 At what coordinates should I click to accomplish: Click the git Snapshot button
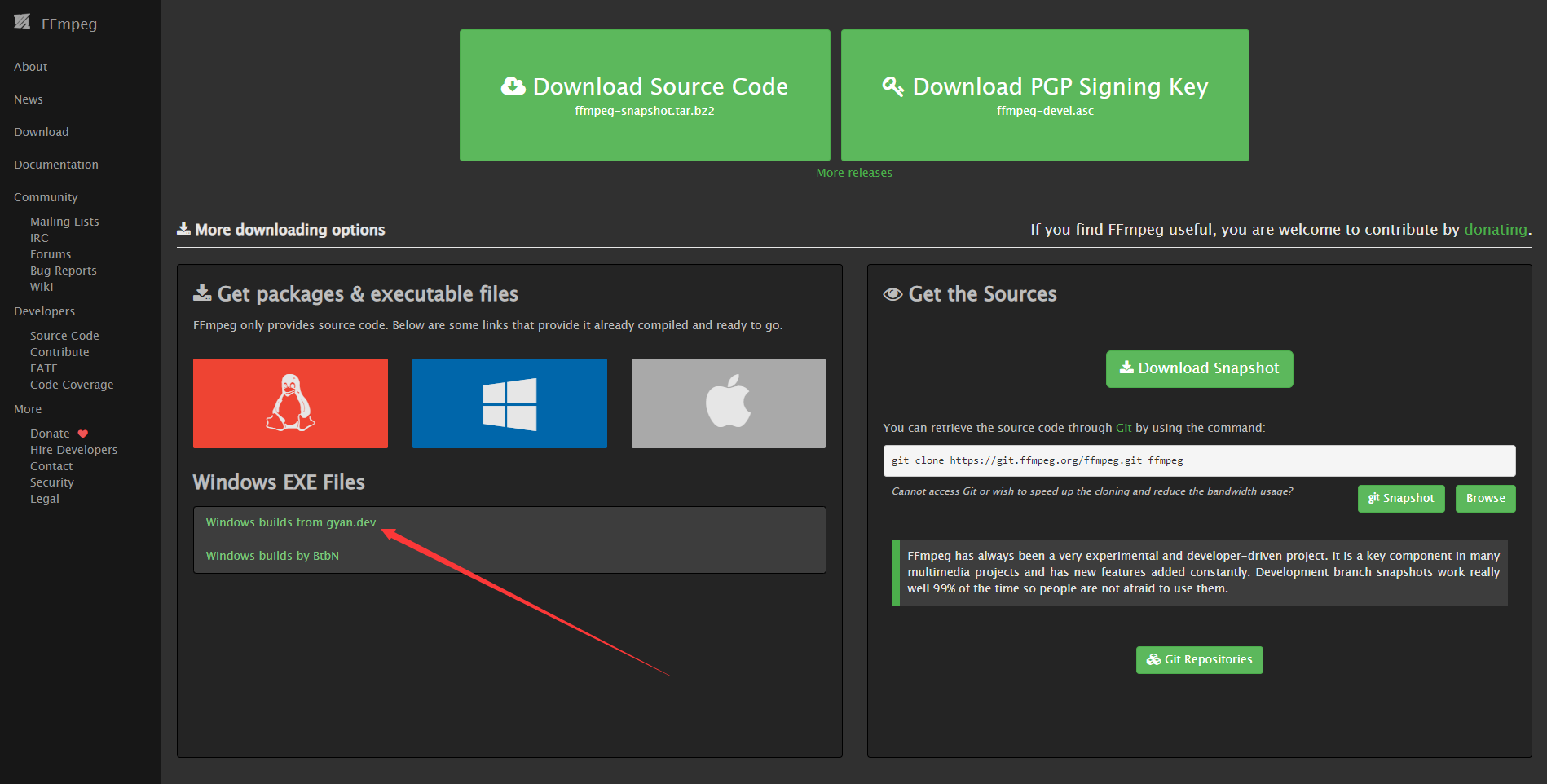(1401, 499)
